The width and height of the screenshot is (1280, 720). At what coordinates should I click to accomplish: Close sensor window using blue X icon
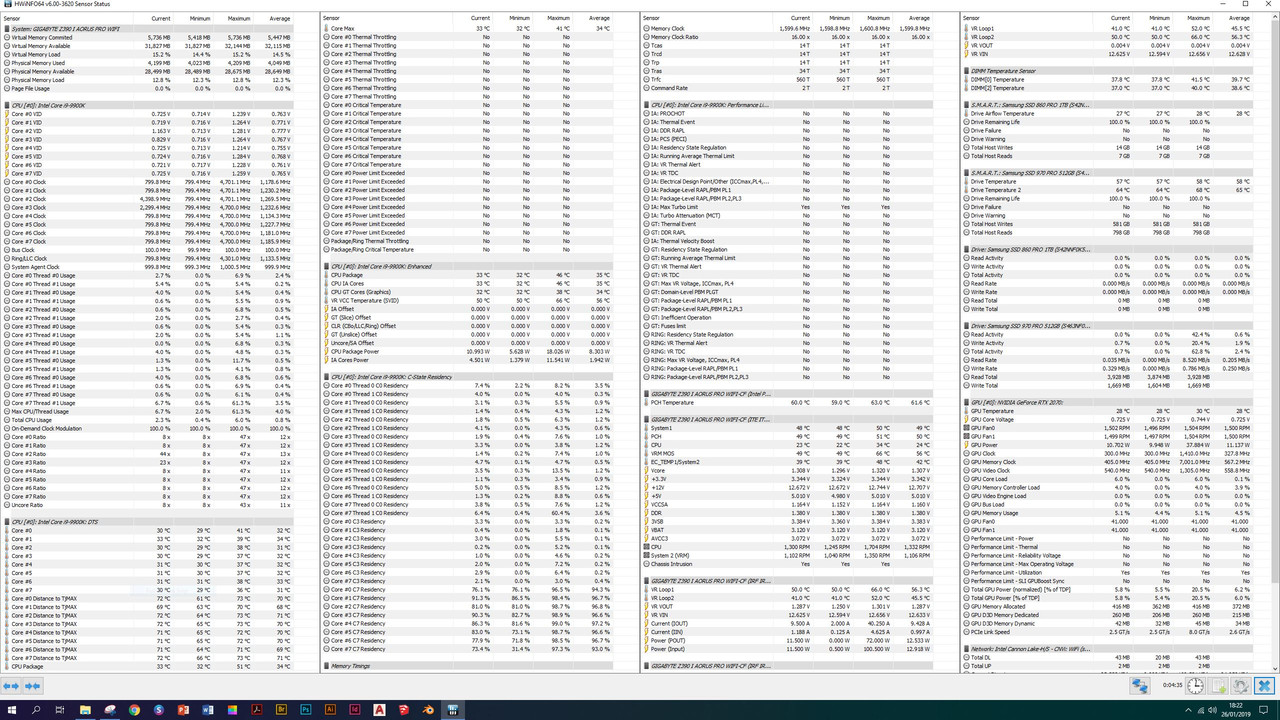(1264, 685)
